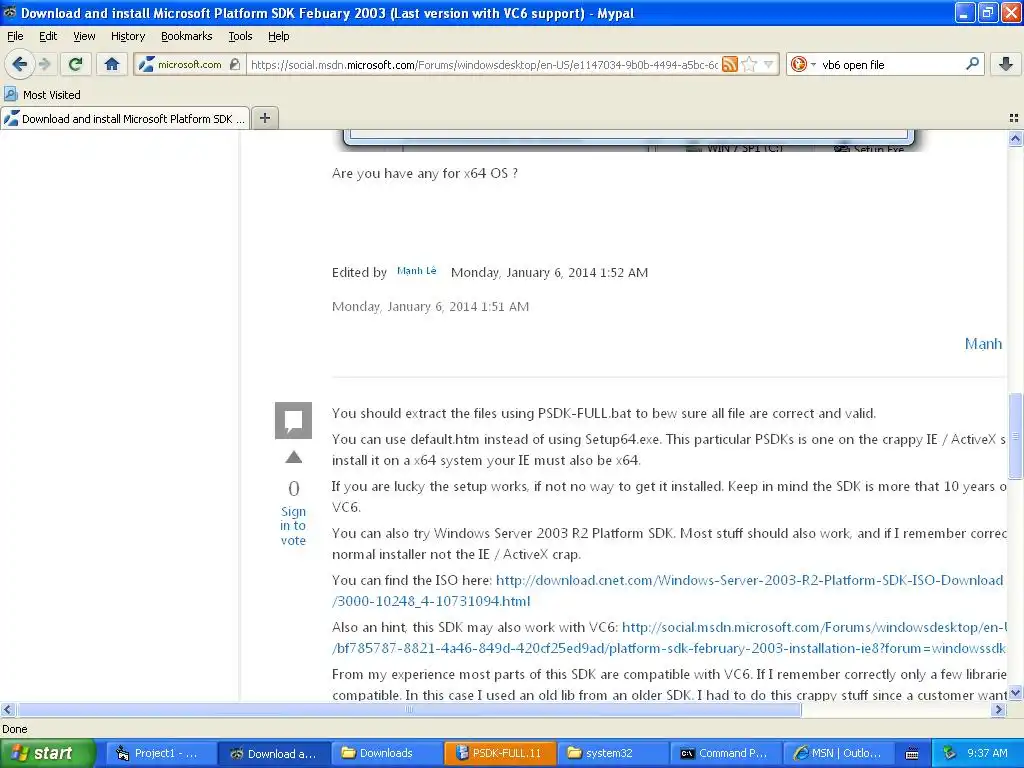This screenshot has width=1024, height=768.
Task: Open the list all tabs button
Action: [x=1014, y=118]
